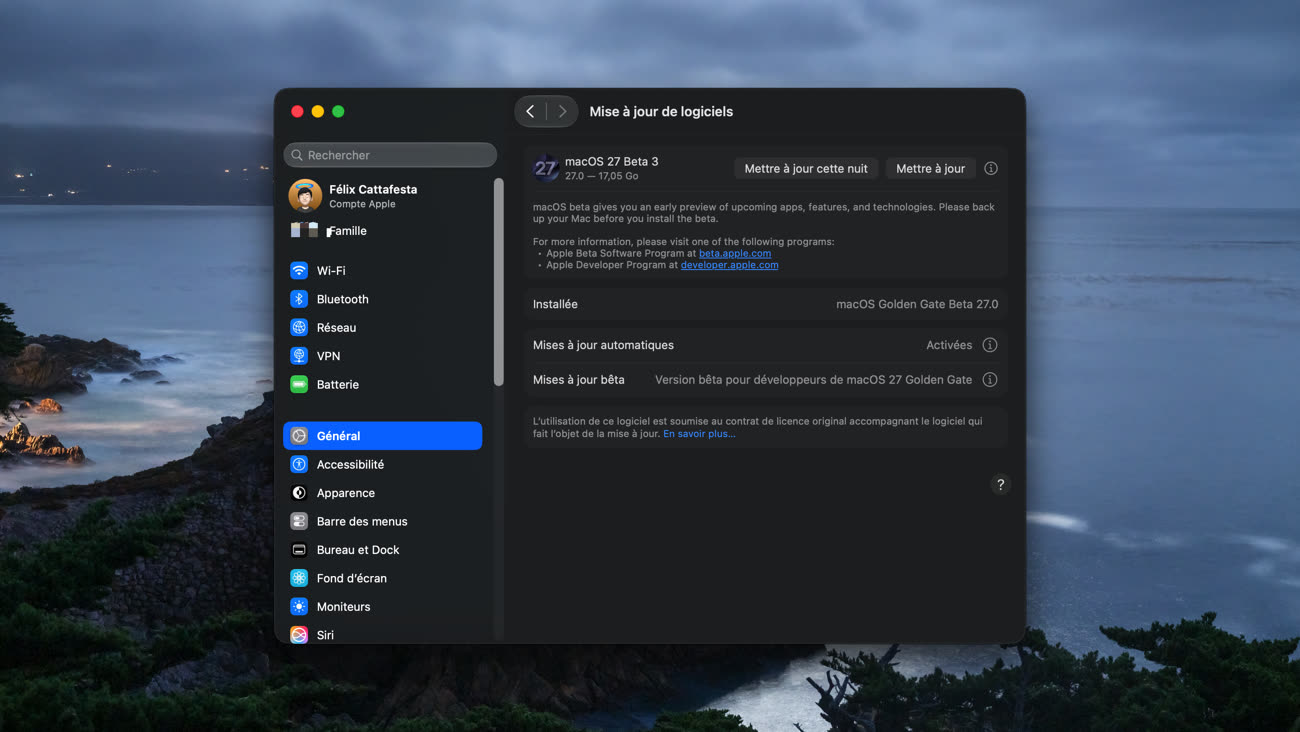Open the developer.apple.com link
Image resolution: width=1300 pixels, height=732 pixels.
point(729,266)
